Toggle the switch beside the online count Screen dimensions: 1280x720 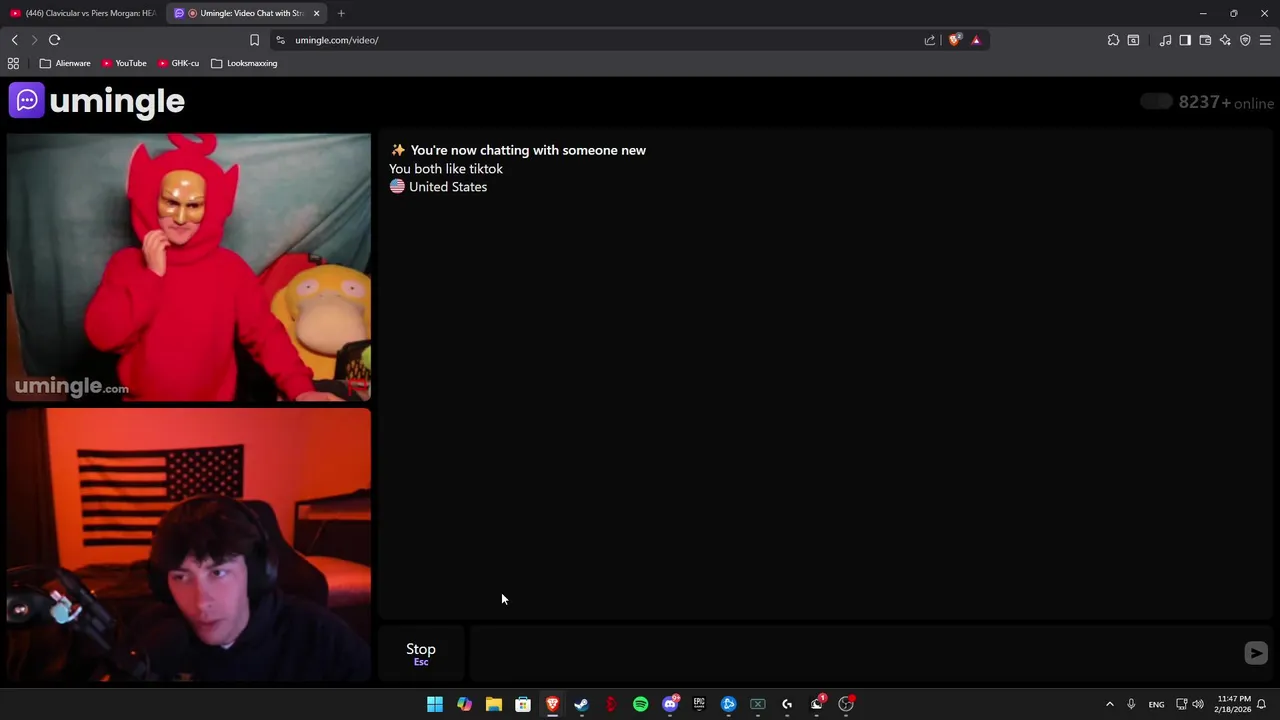point(1156,101)
